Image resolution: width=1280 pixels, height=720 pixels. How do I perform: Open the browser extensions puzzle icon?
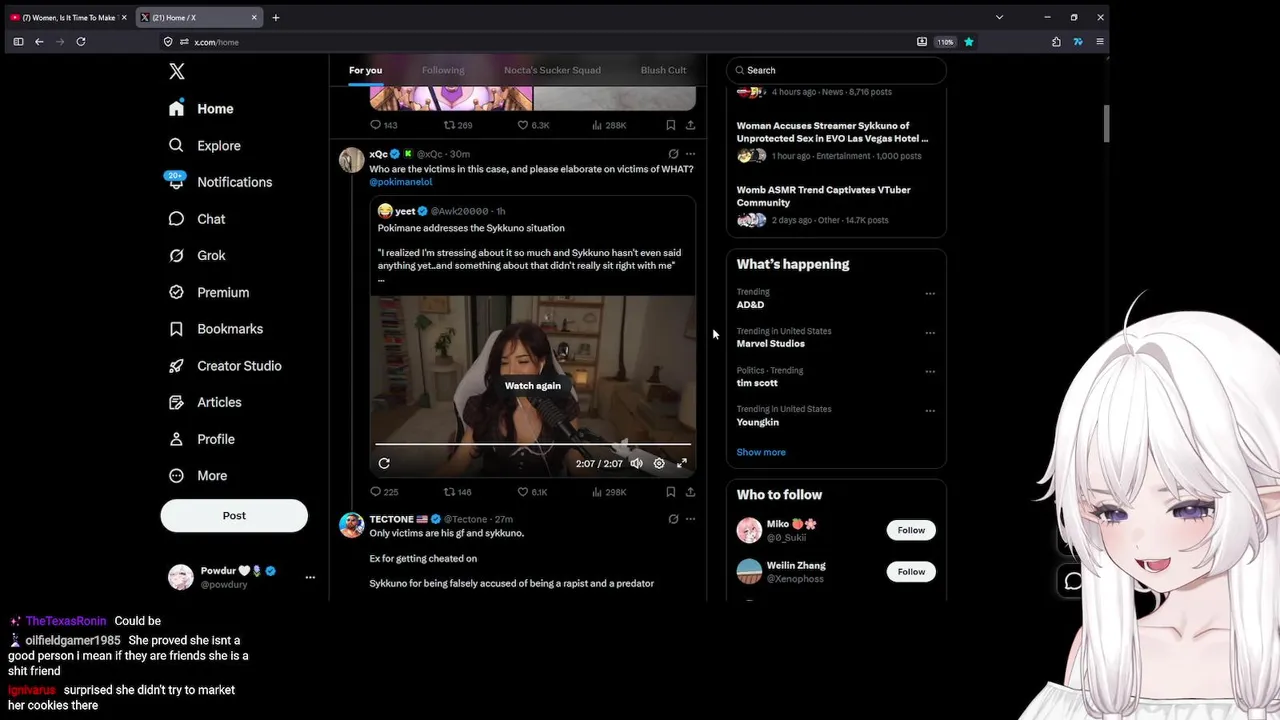[1056, 42]
